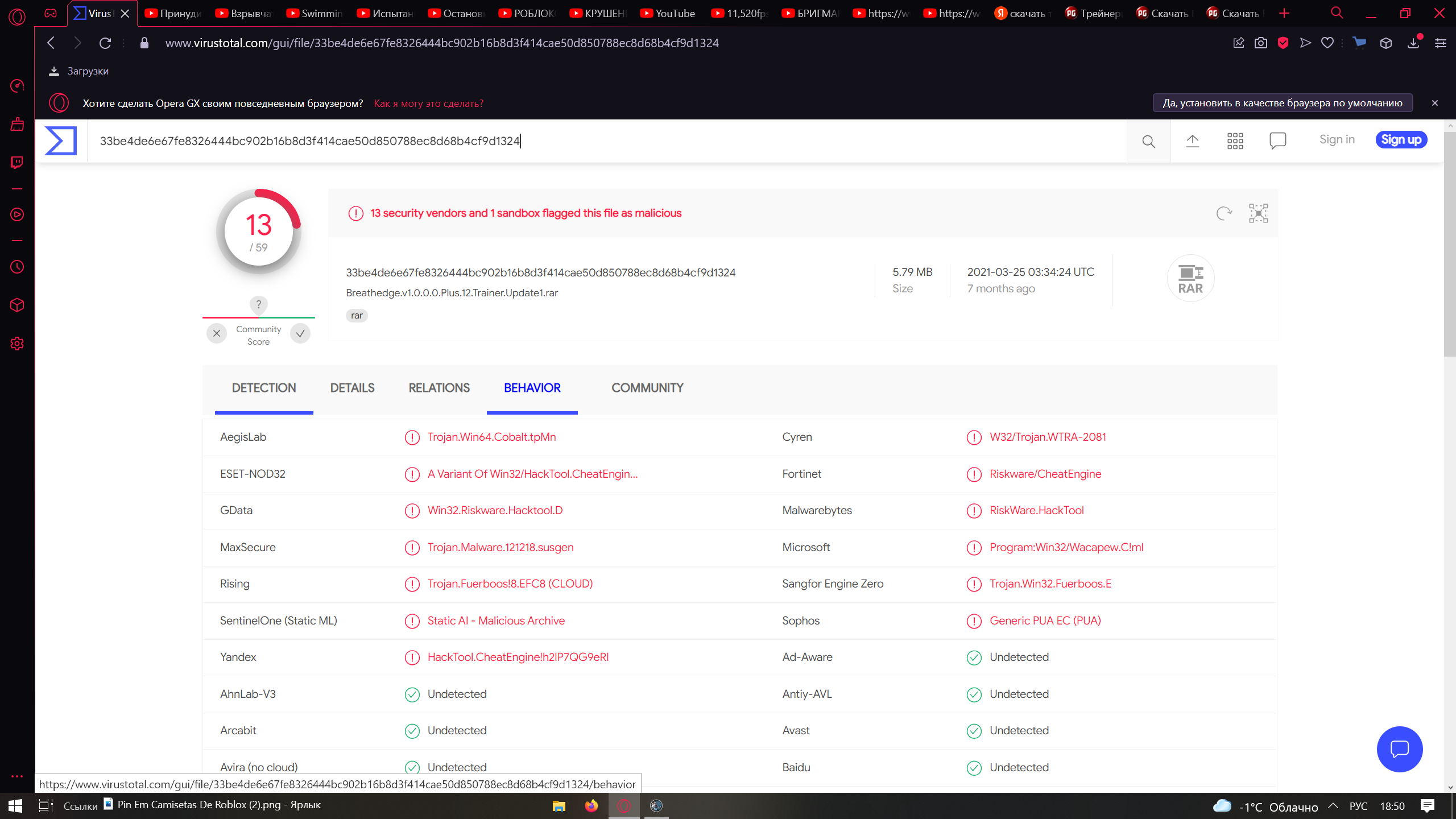
Task: Click the Riskware/CheatEngine Fortinet result
Action: tap(1045, 474)
